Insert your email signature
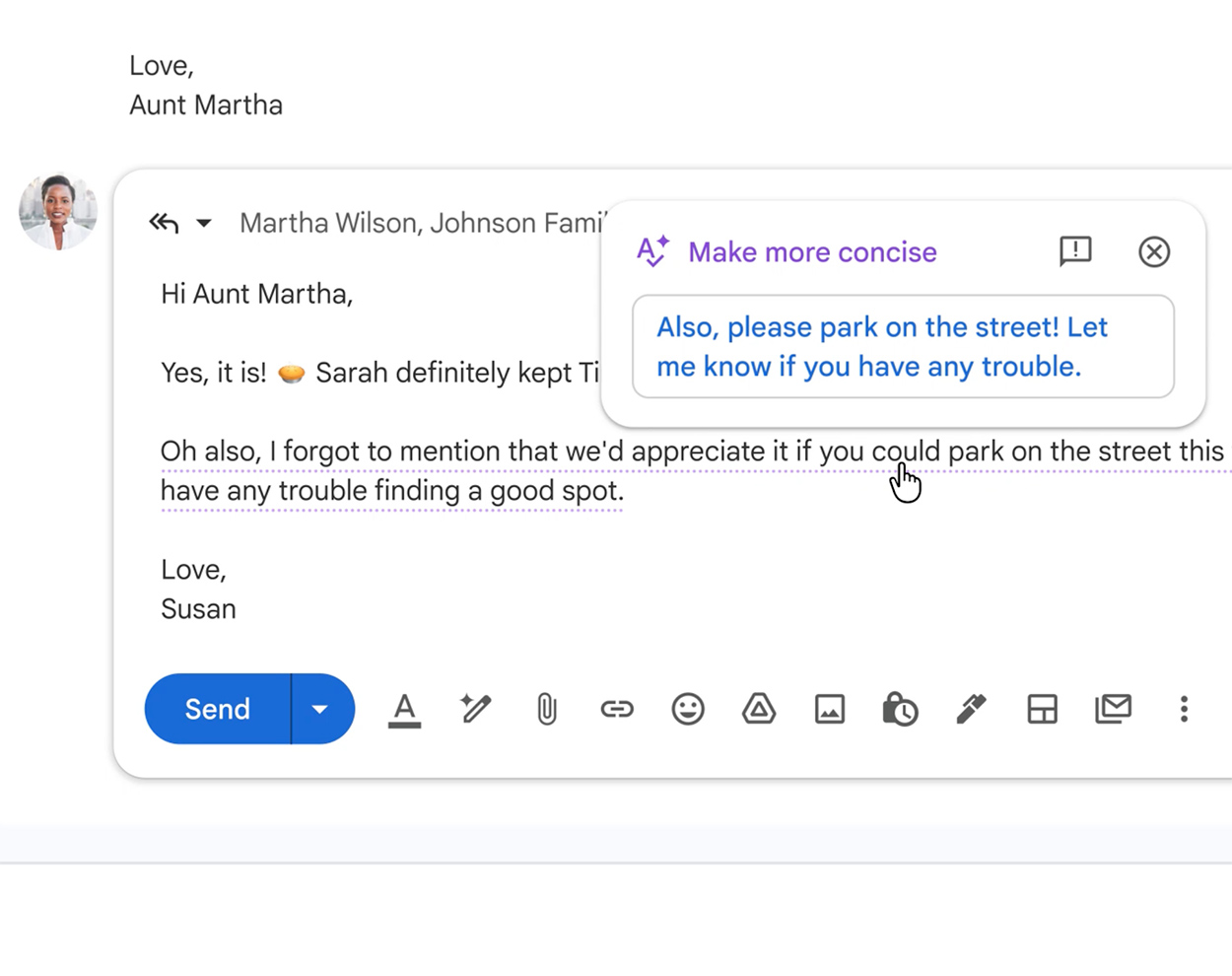Viewport: 1232px width, 976px height. coord(972,709)
